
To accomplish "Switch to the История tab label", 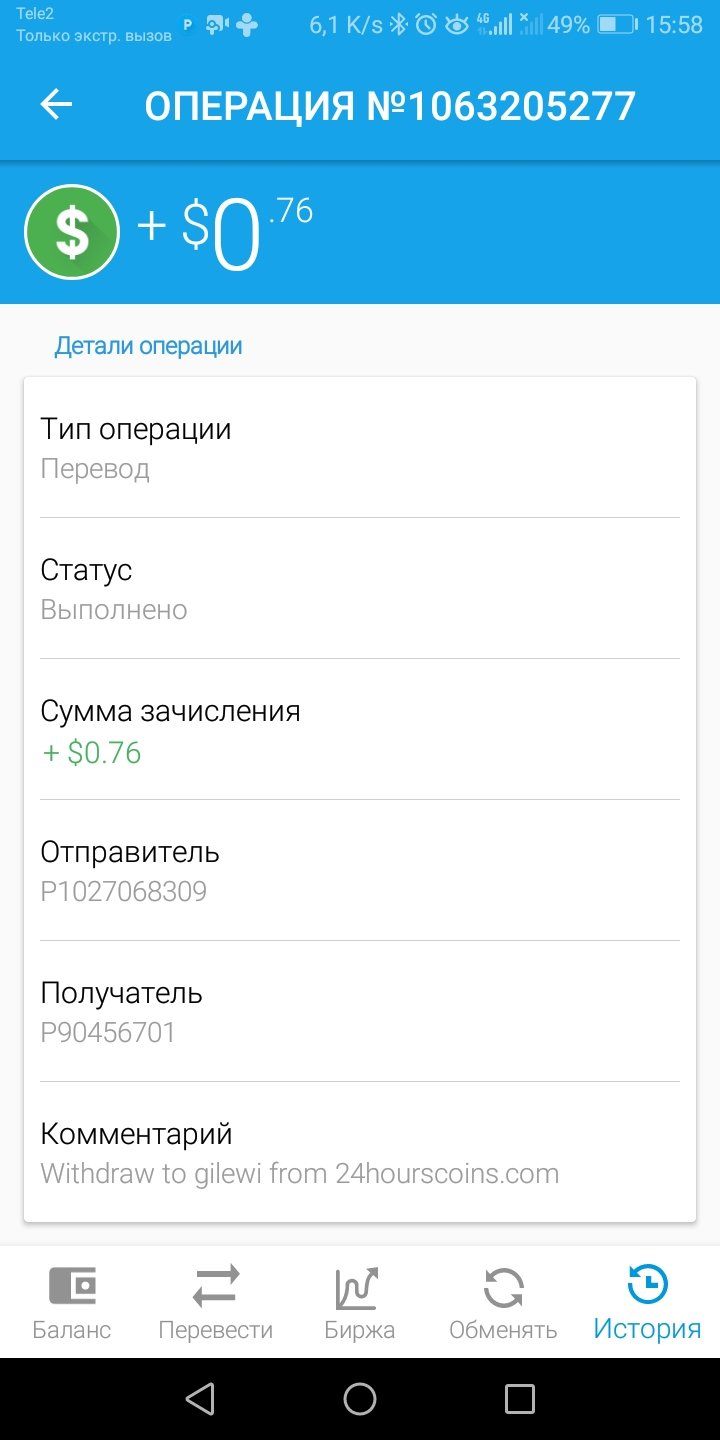I will tap(647, 1329).
